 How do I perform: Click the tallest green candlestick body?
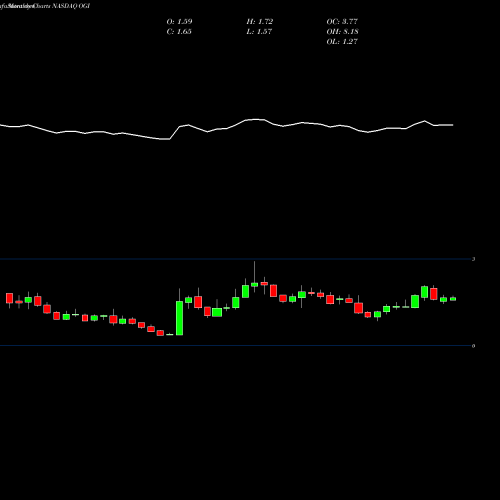click(x=179, y=318)
